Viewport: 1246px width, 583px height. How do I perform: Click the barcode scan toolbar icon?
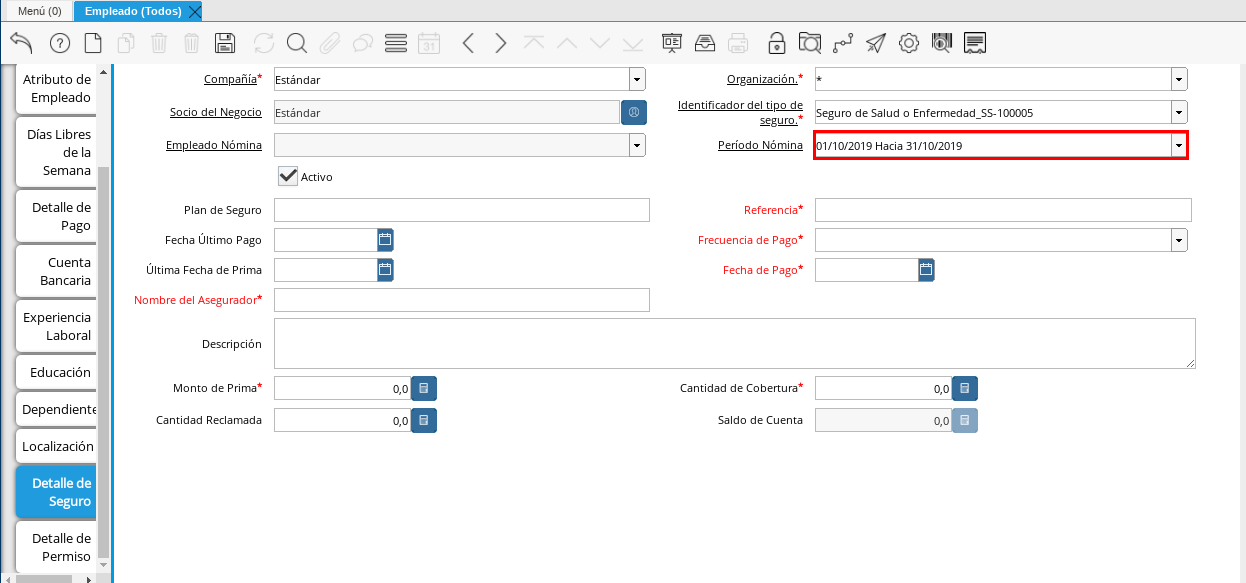click(942, 43)
